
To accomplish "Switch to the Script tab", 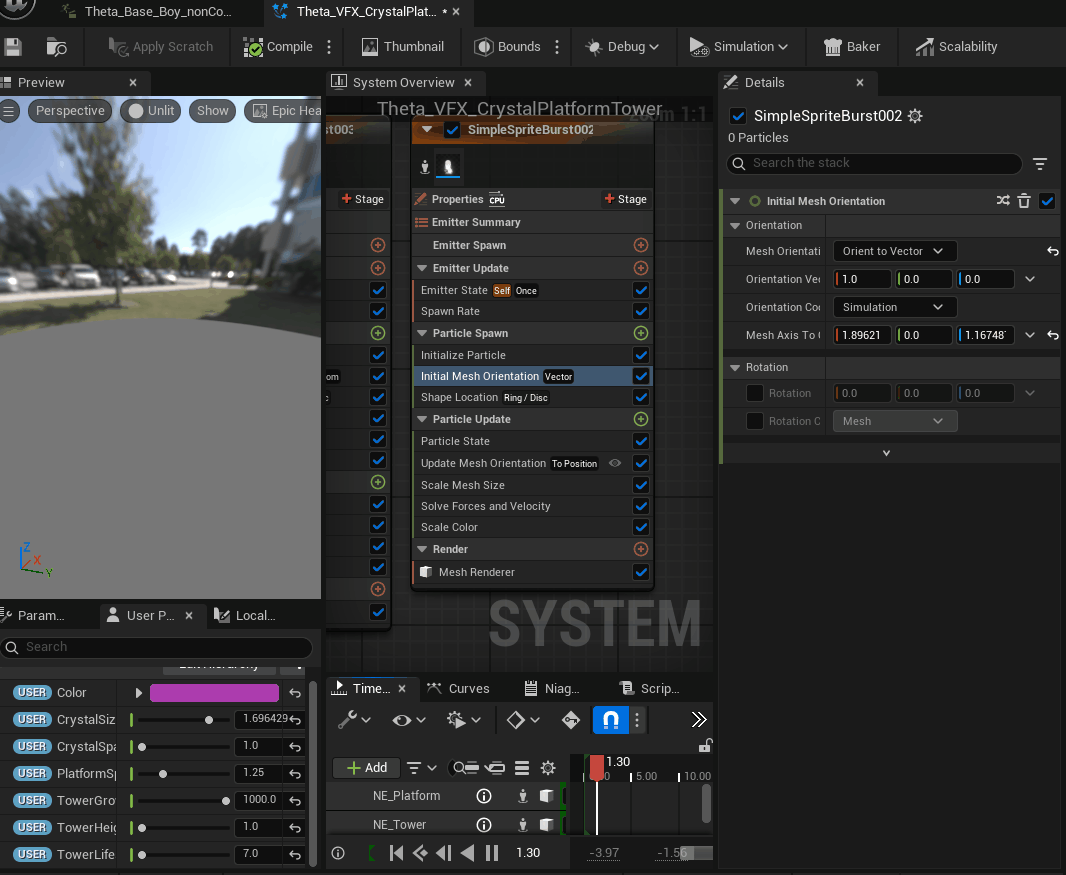I will [x=649, y=688].
